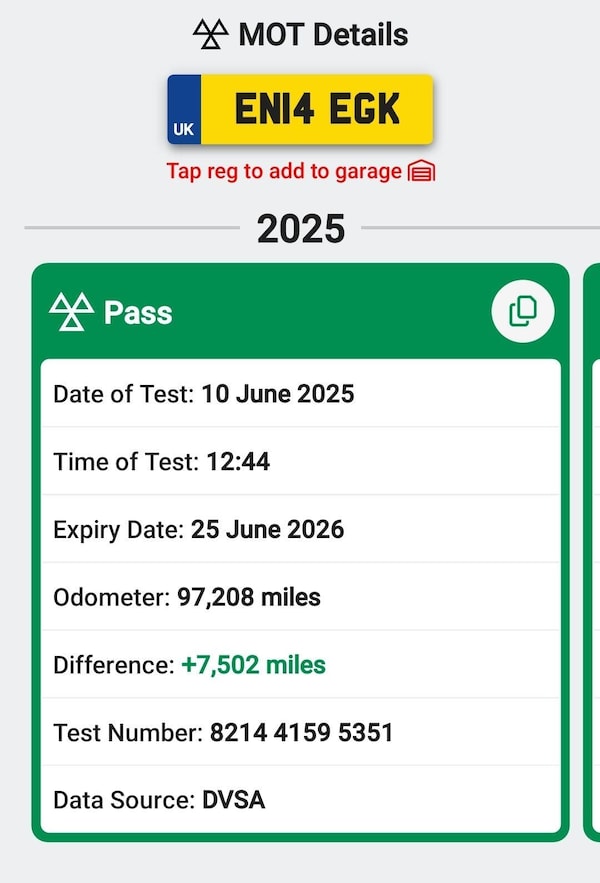Click the 10 June 2025 date value
Viewport: 600px width, 883px height.
[x=277, y=393]
